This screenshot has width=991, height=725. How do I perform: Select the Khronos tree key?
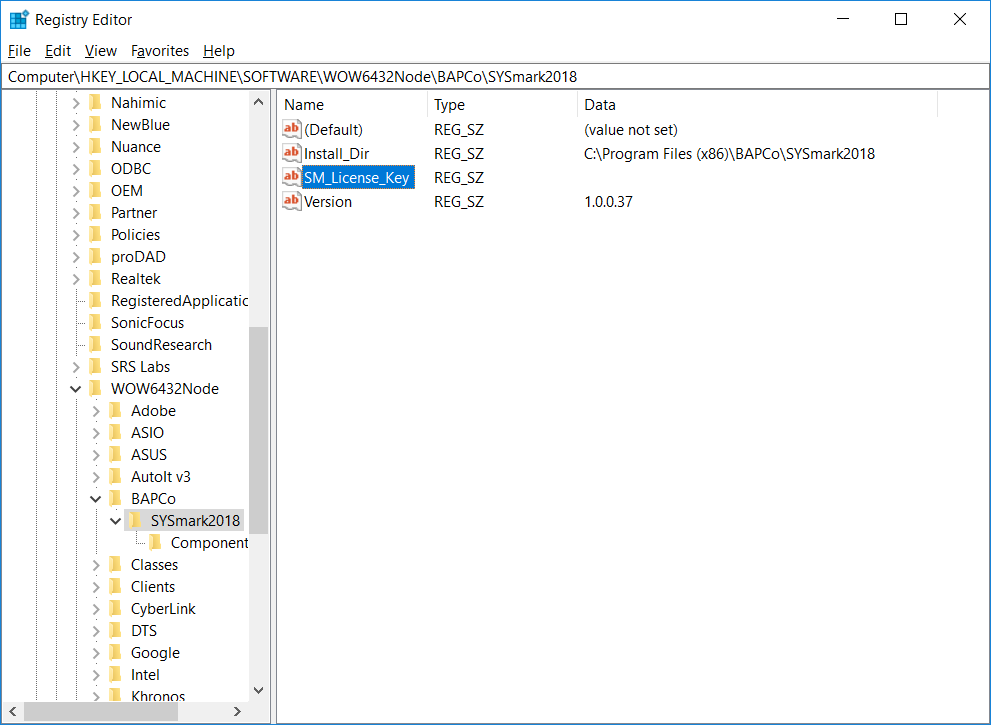158,695
